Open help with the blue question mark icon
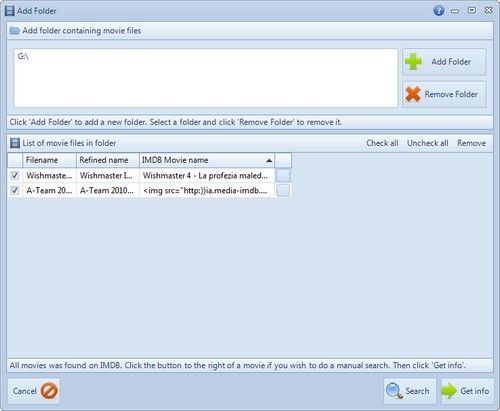Image resolution: width=500 pixels, height=411 pixels. pyautogui.click(x=439, y=10)
